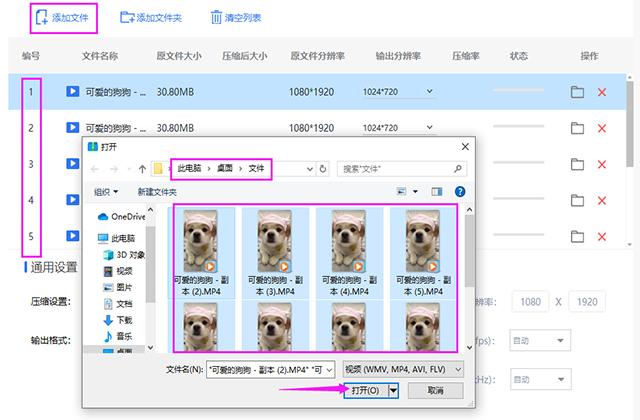
Task: Click the blue help question icon
Action: point(460,191)
